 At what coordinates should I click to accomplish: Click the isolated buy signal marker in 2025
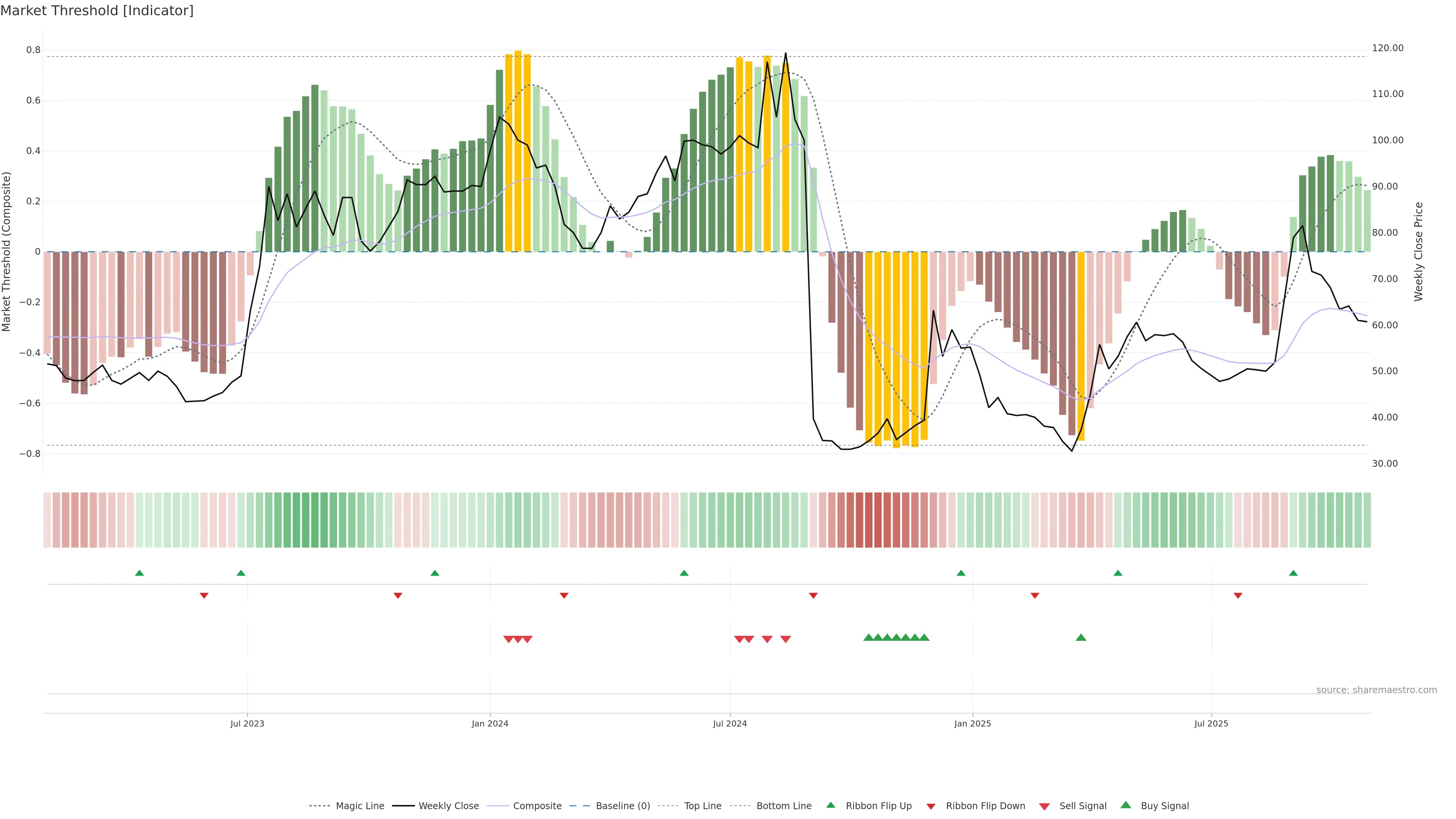[x=1081, y=637]
